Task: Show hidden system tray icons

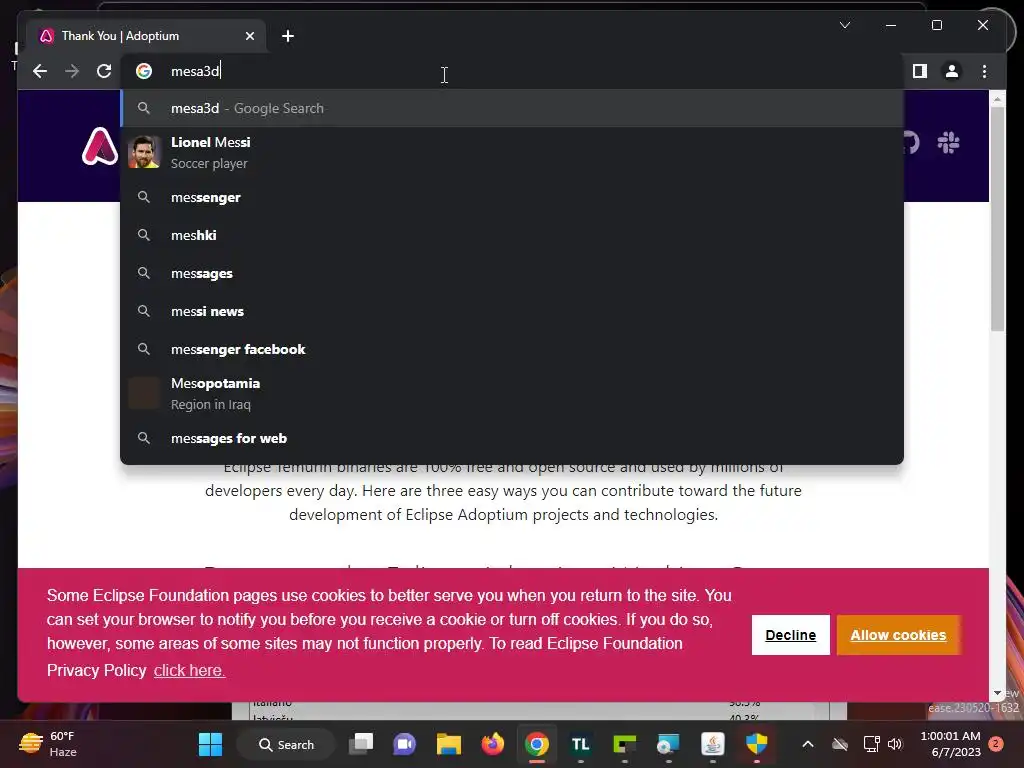Action: click(808, 744)
